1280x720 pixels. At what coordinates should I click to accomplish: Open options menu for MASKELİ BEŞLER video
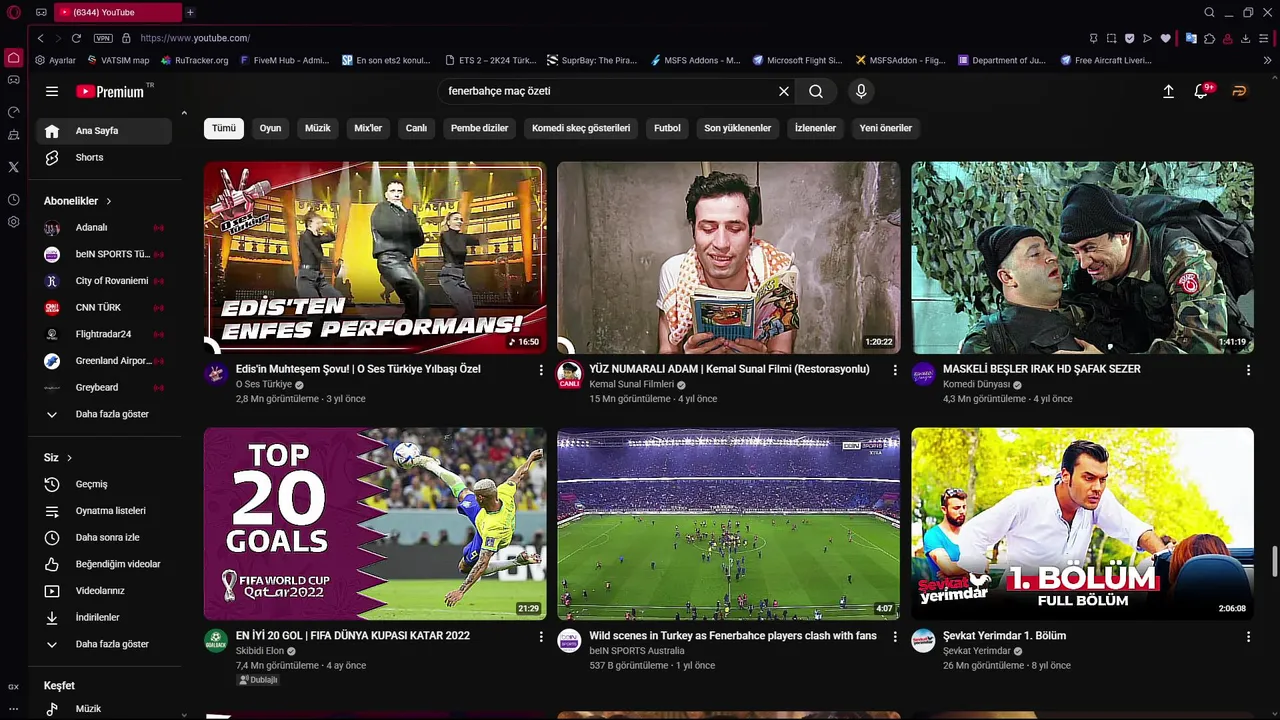pyautogui.click(x=1248, y=370)
